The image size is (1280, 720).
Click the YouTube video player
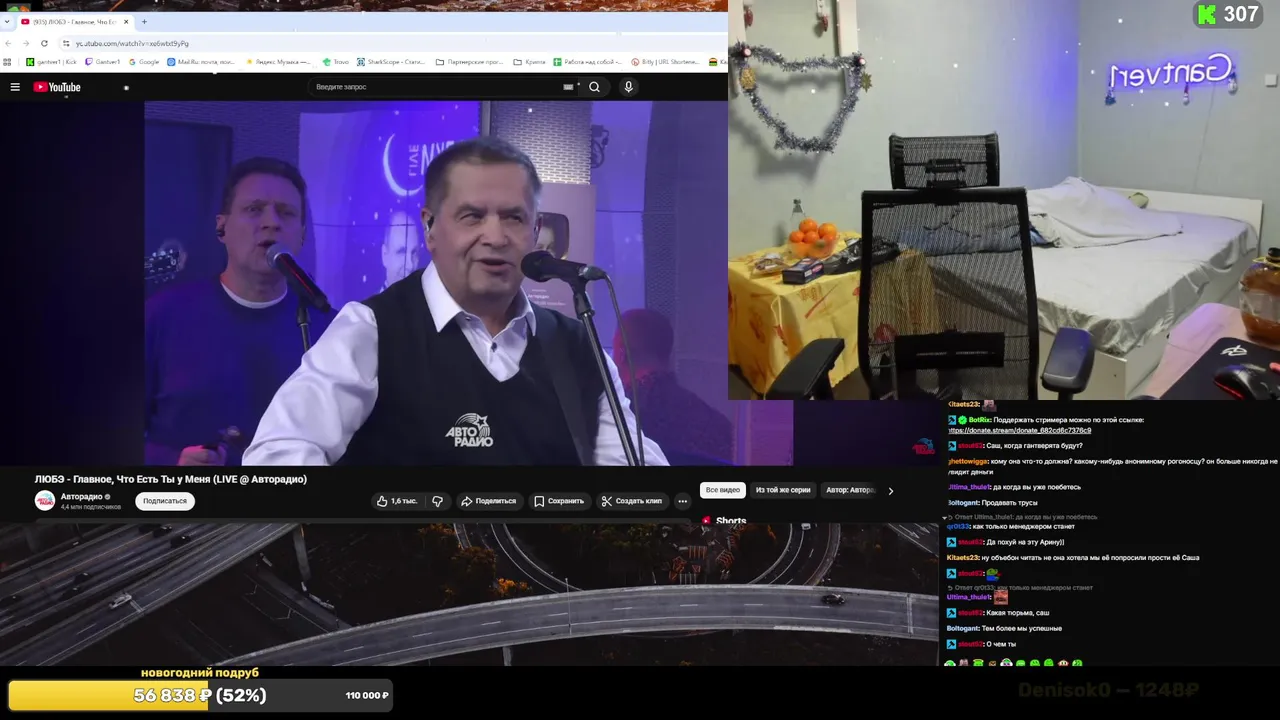coord(396,283)
